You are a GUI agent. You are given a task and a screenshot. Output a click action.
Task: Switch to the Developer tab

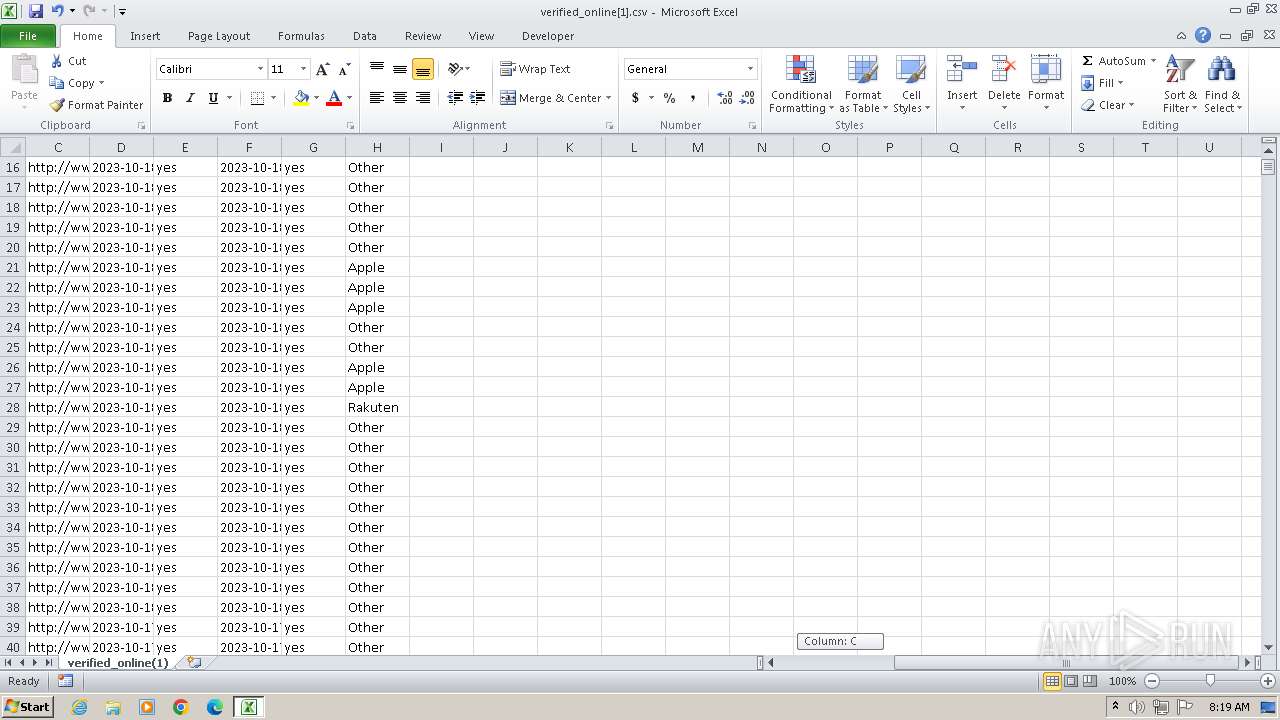548,36
